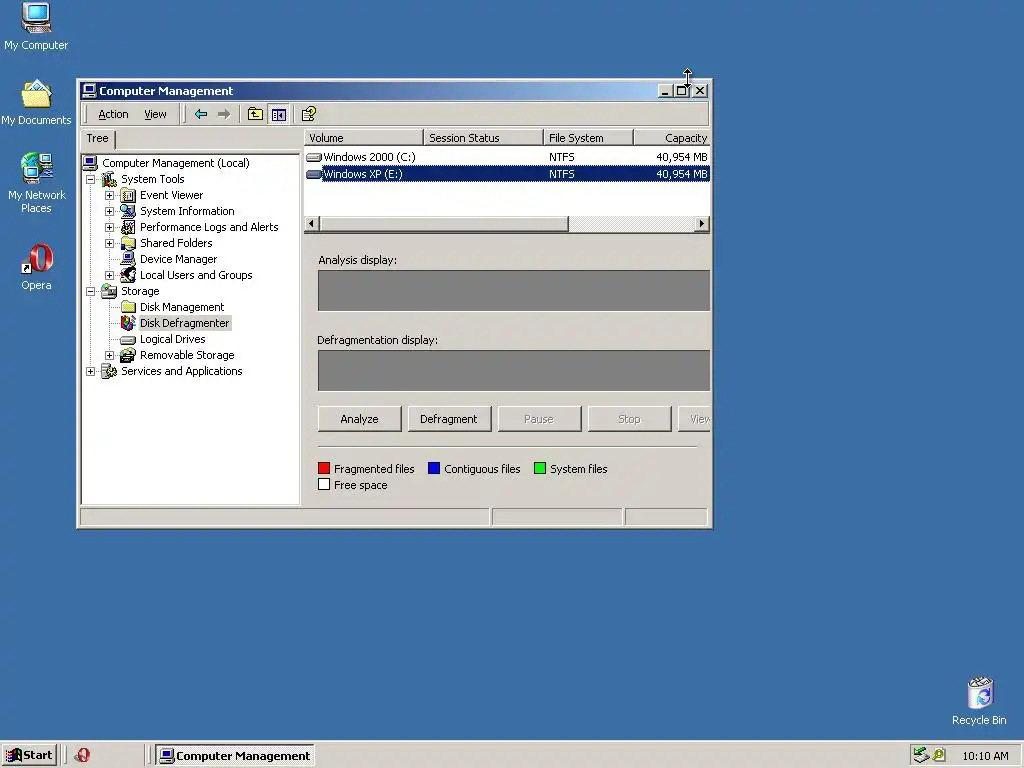Click the Event Viewer icon in tree
The image size is (1024, 768).
(129, 195)
